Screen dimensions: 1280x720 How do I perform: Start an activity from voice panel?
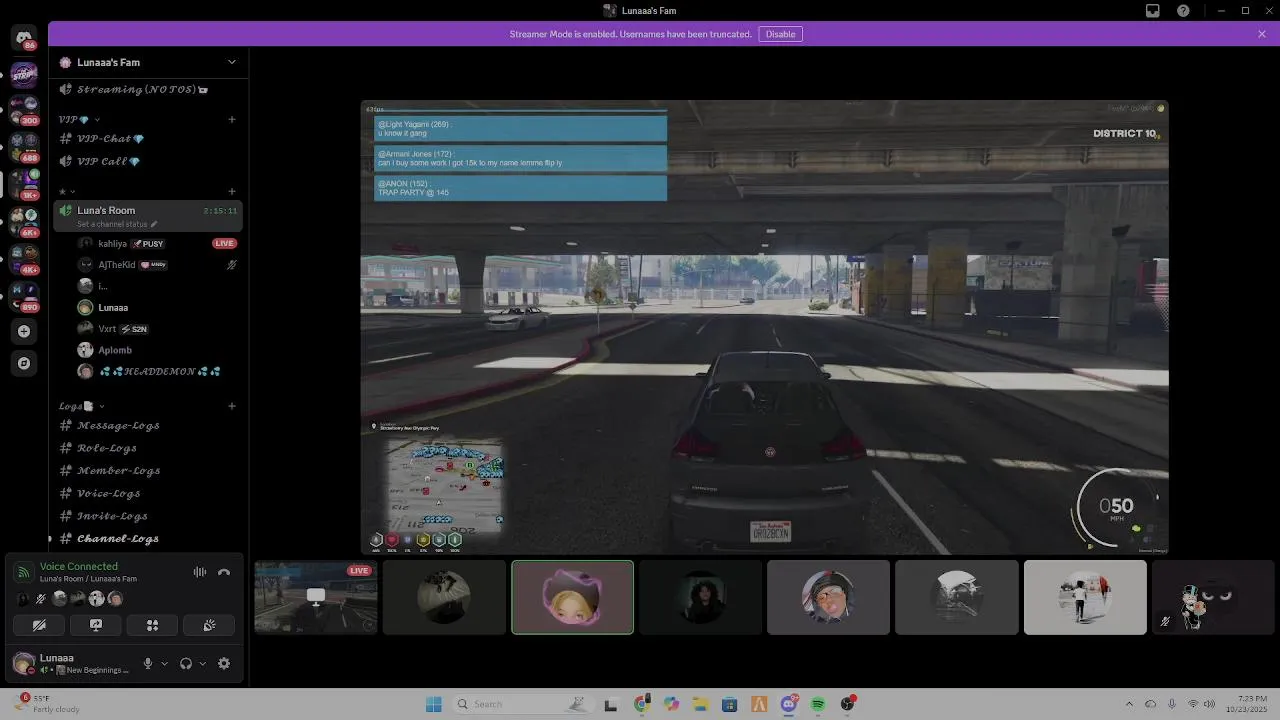click(153, 625)
